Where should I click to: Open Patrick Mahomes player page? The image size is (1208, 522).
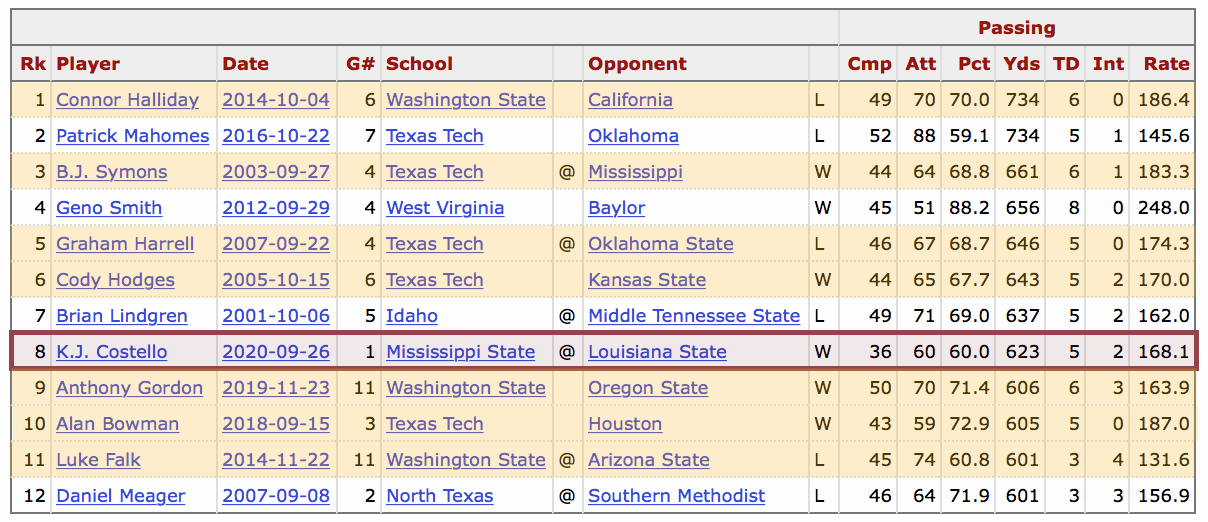click(x=133, y=136)
